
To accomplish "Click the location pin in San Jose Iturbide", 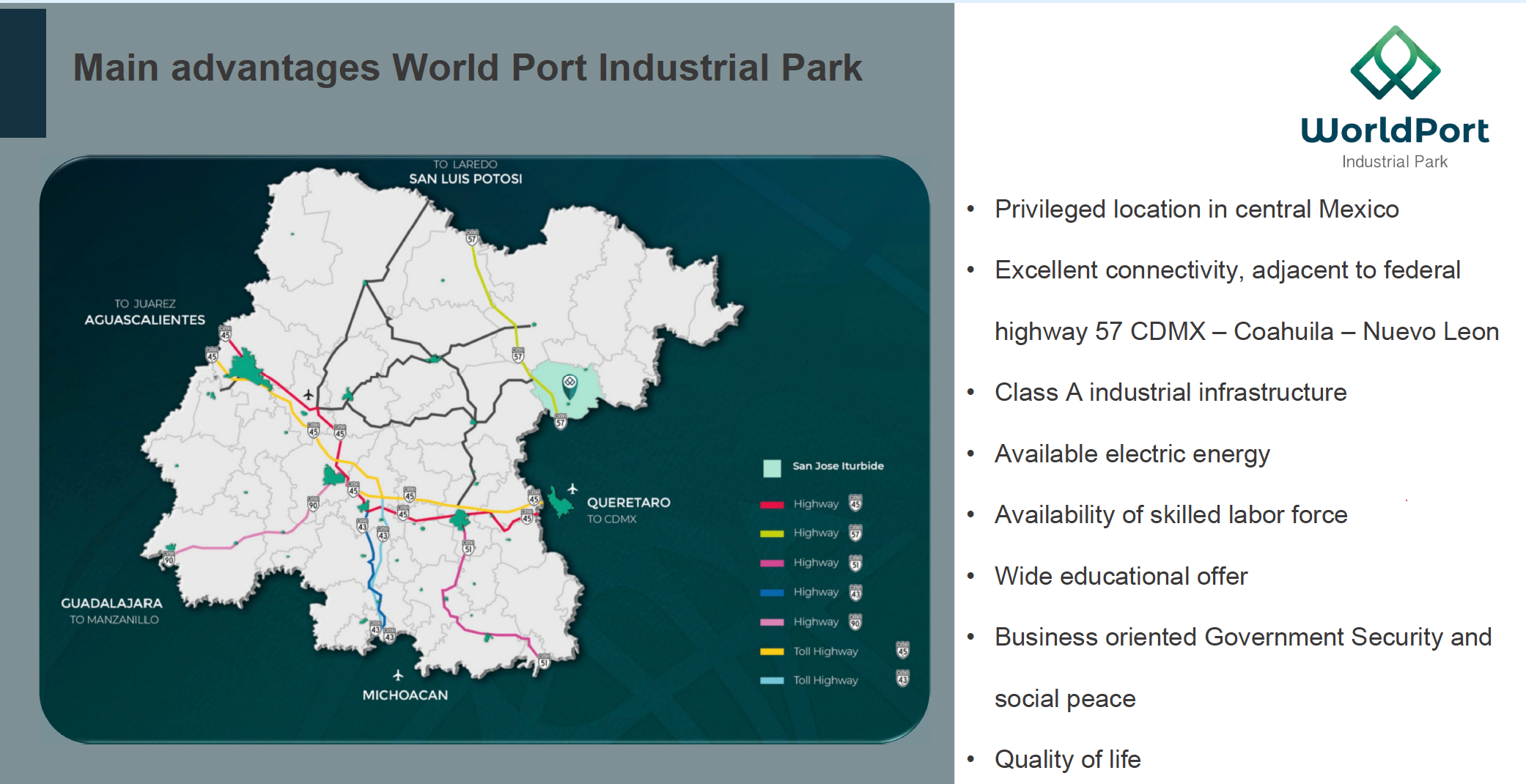I will tap(570, 384).
